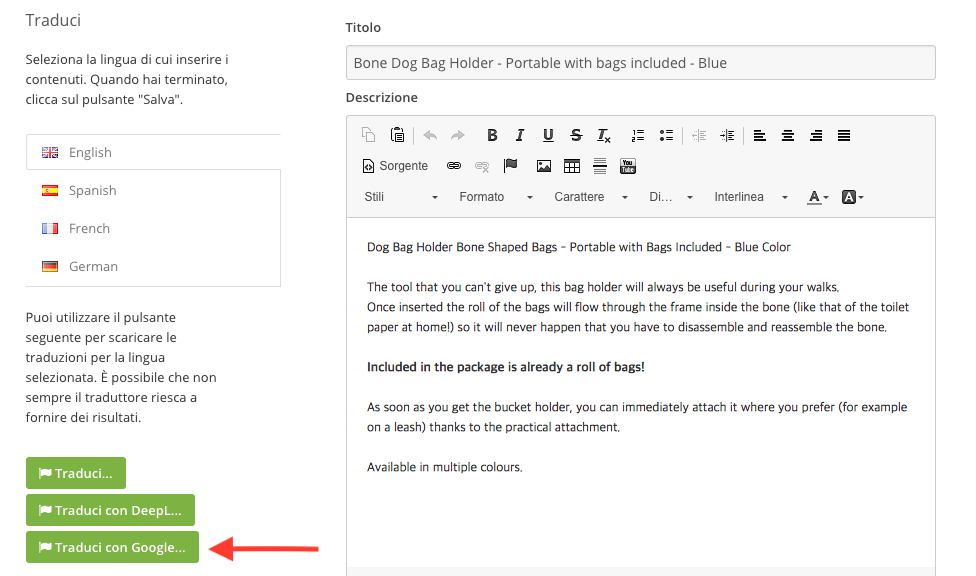Image resolution: width=976 pixels, height=576 pixels.
Task: Click the Traduci con DeepL button
Action: [110, 510]
